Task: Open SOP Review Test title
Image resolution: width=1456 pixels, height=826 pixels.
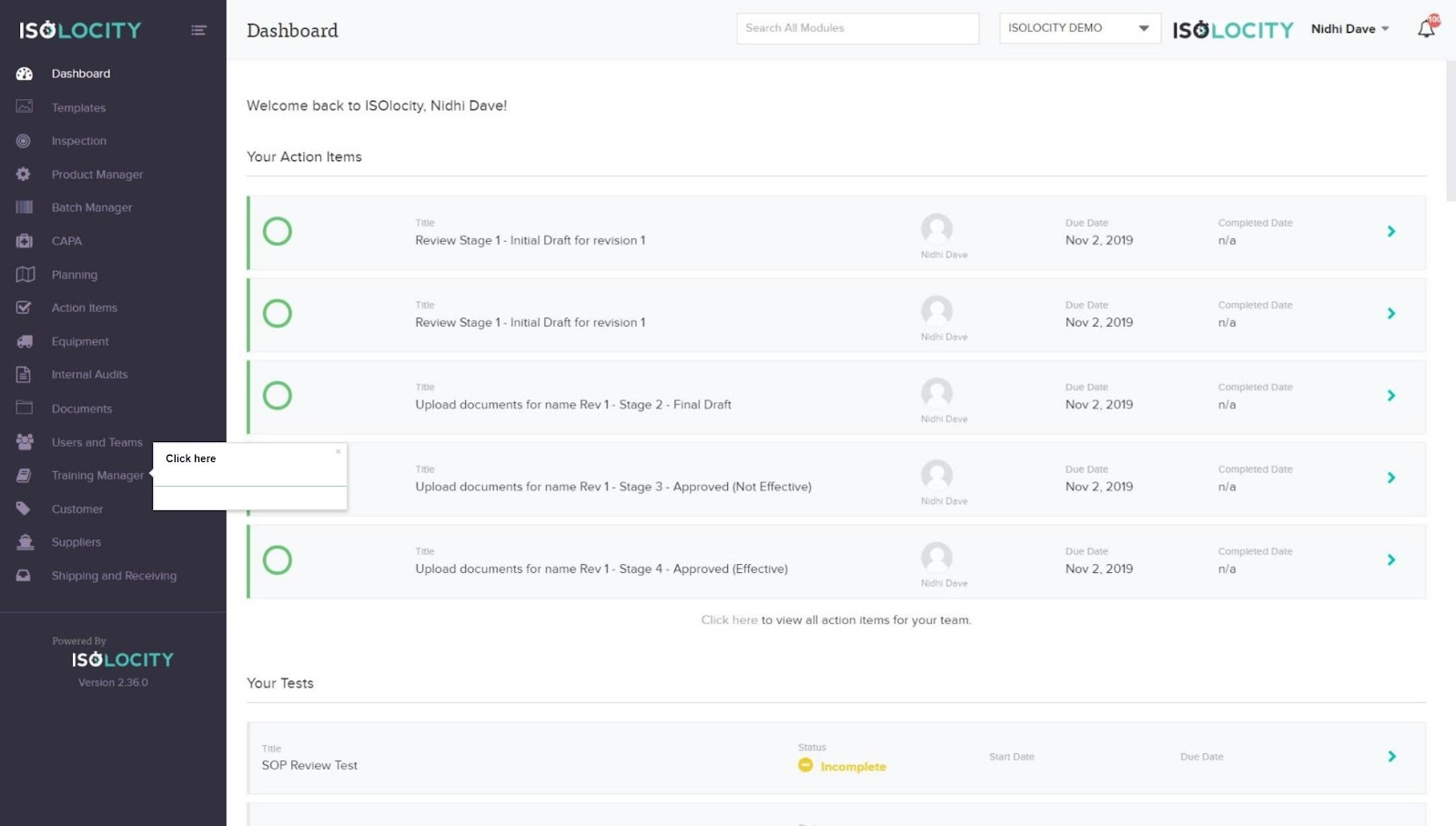Action: click(x=309, y=765)
